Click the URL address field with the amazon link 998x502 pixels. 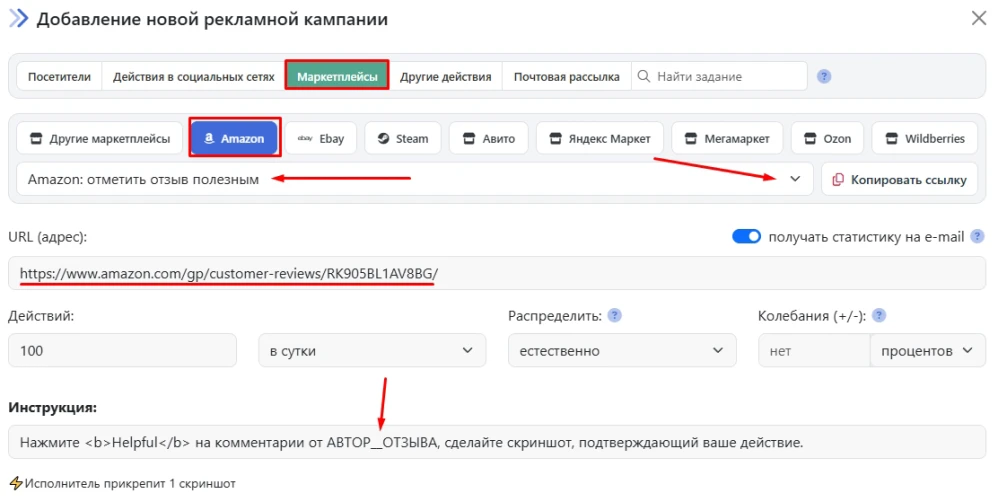click(x=496, y=274)
